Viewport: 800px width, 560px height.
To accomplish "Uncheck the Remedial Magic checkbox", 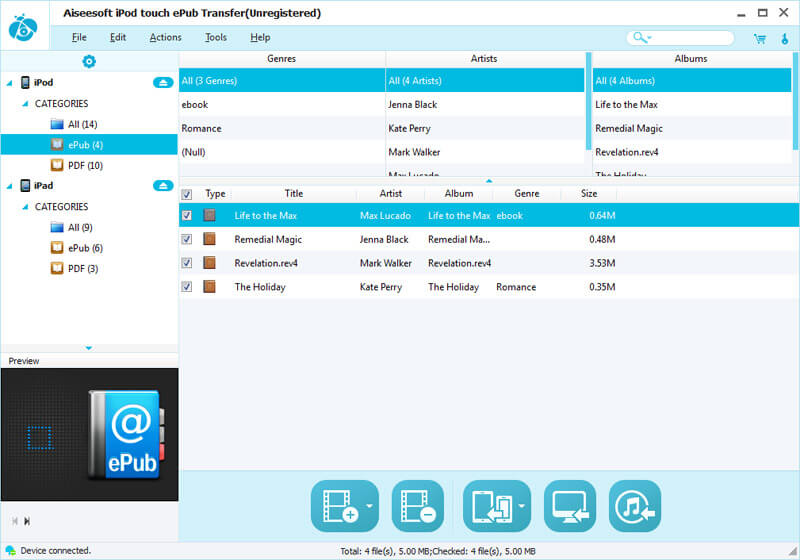I will click(187, 239).
